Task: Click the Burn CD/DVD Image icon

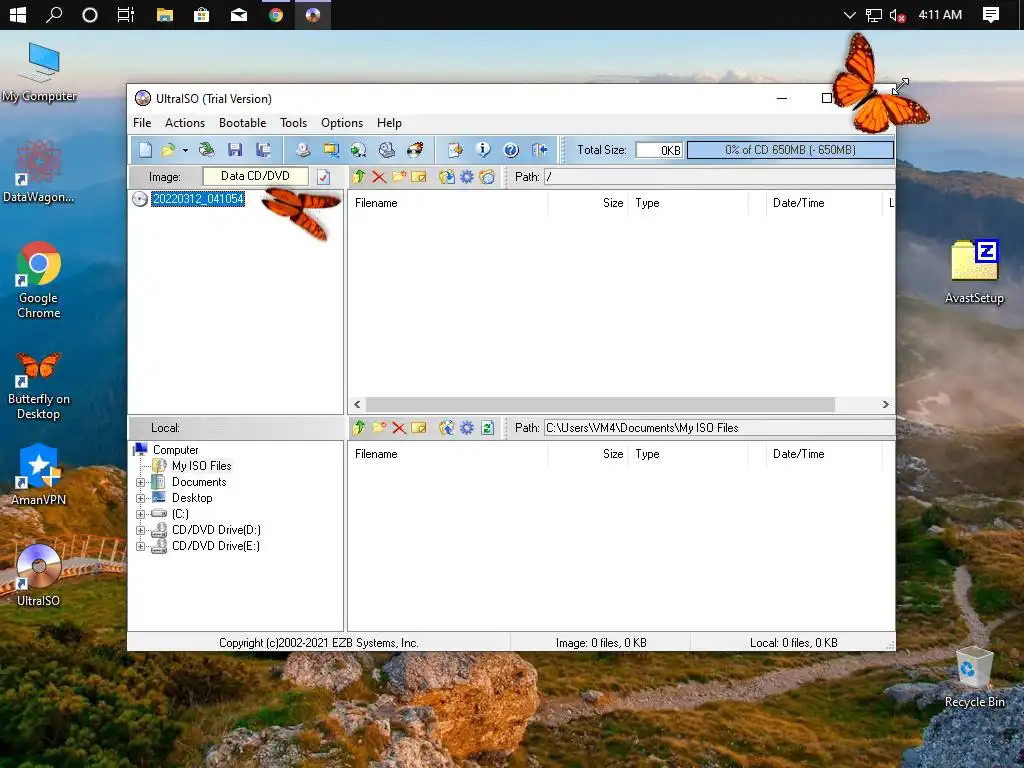Action: point(415,150)
